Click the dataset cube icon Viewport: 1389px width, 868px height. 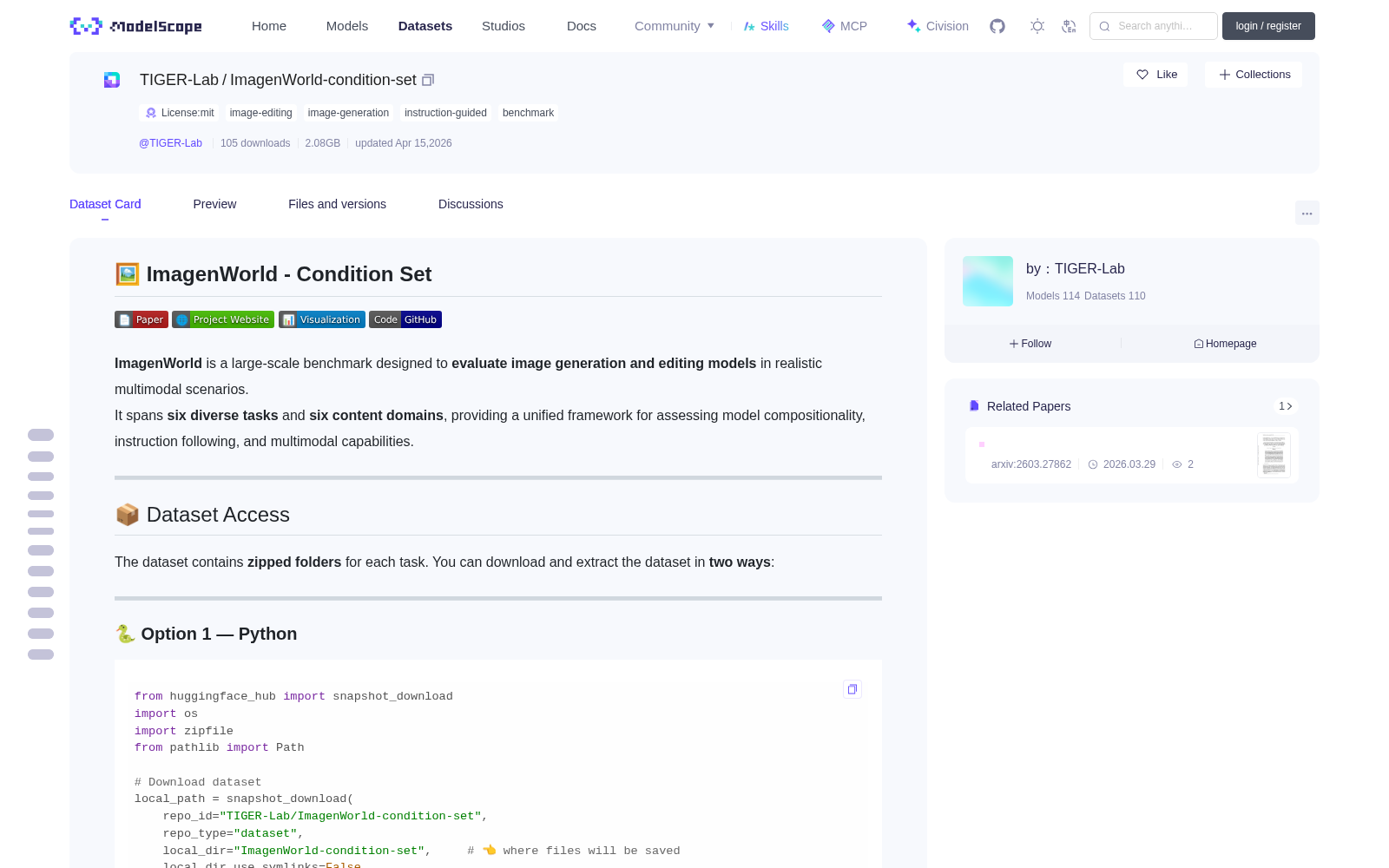pos(112,80)
